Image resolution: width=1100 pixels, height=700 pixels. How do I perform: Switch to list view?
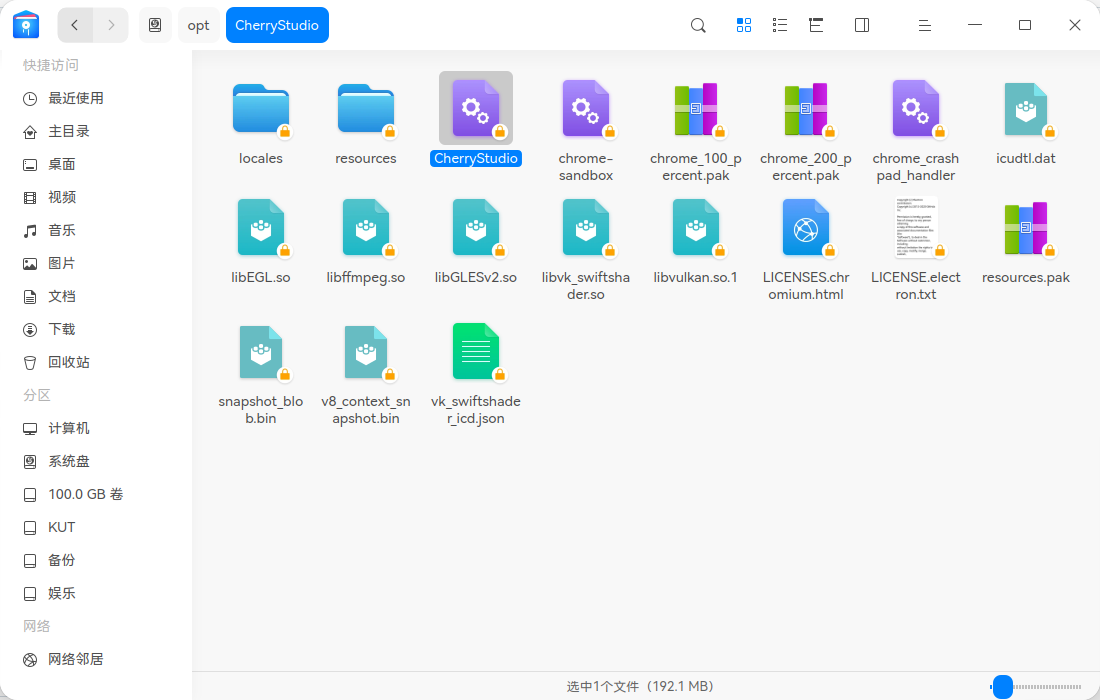[x=779, y=25]
